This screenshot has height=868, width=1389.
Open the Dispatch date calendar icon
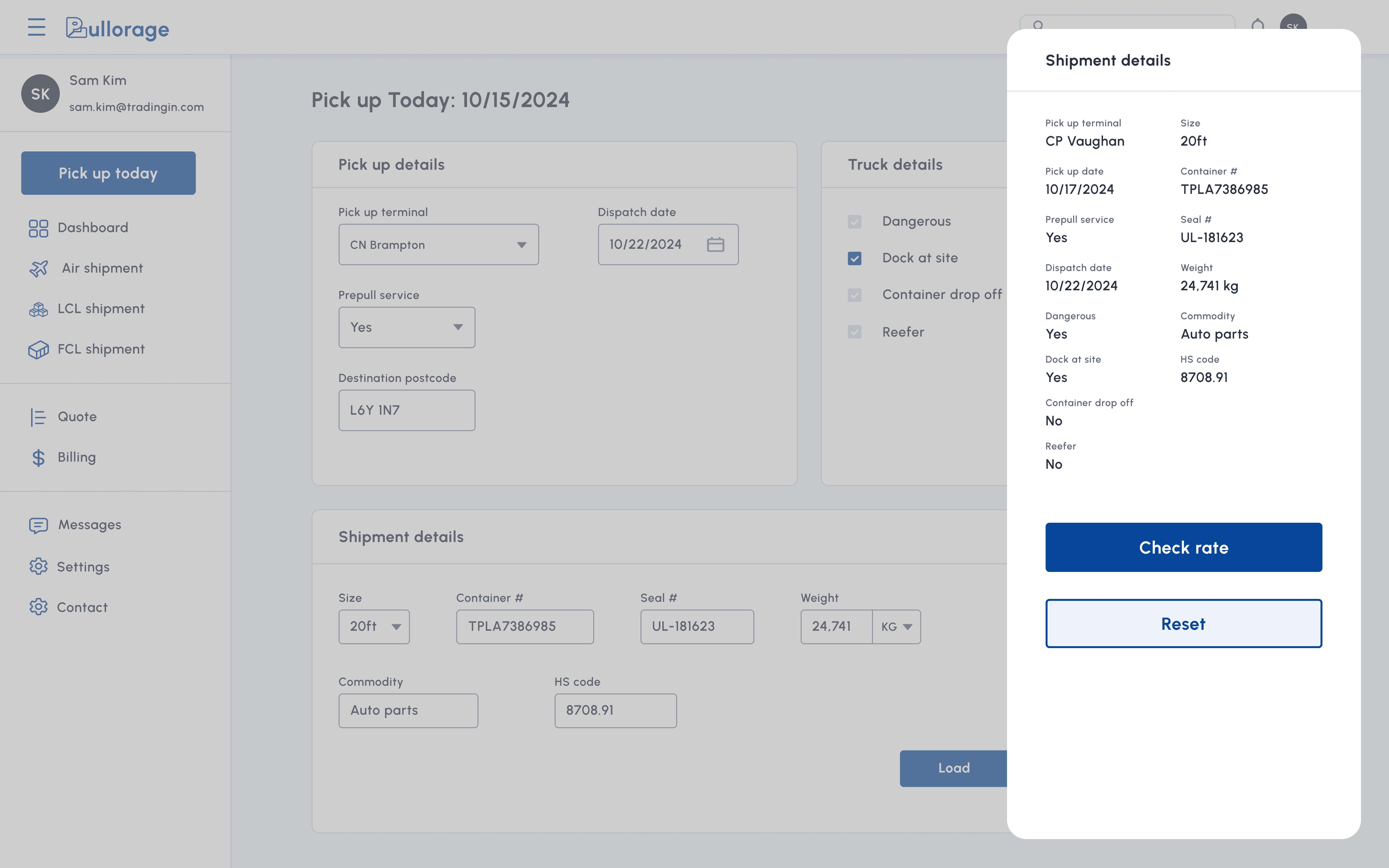click(715, 244)
